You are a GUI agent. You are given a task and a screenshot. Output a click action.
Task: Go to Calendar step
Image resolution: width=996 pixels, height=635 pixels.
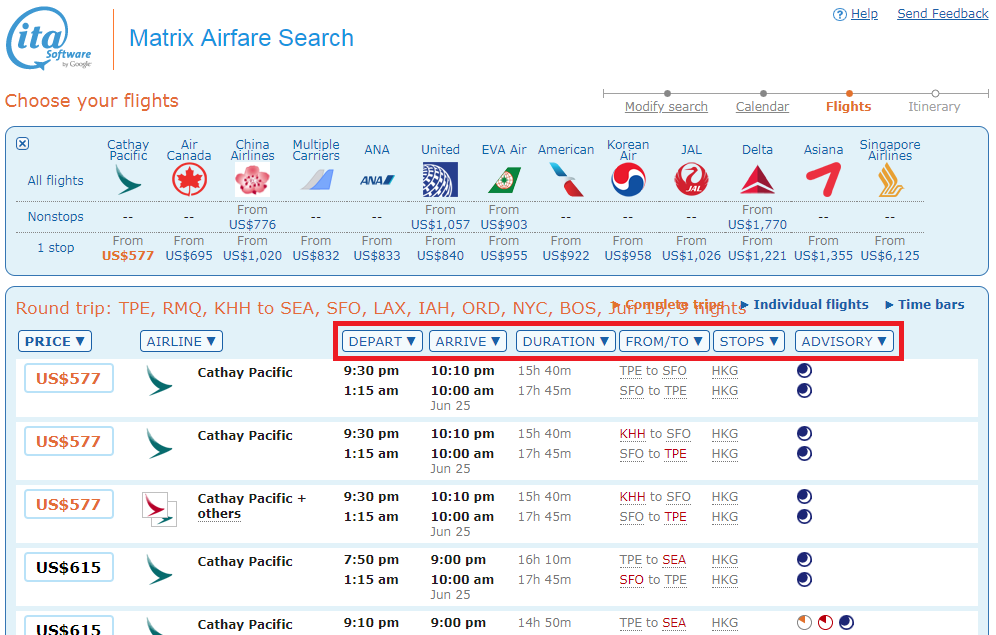762,107
